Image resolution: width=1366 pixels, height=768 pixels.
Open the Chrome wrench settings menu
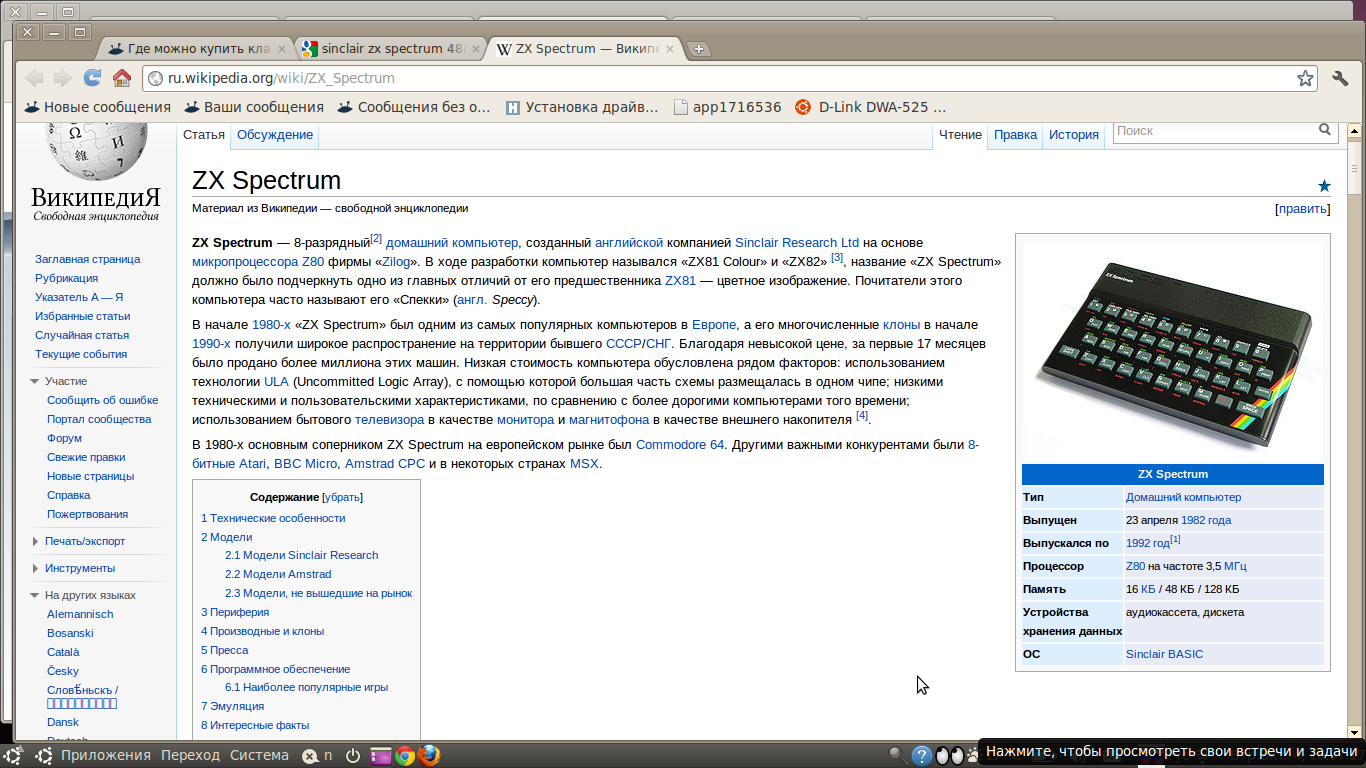coord(1341,78)
